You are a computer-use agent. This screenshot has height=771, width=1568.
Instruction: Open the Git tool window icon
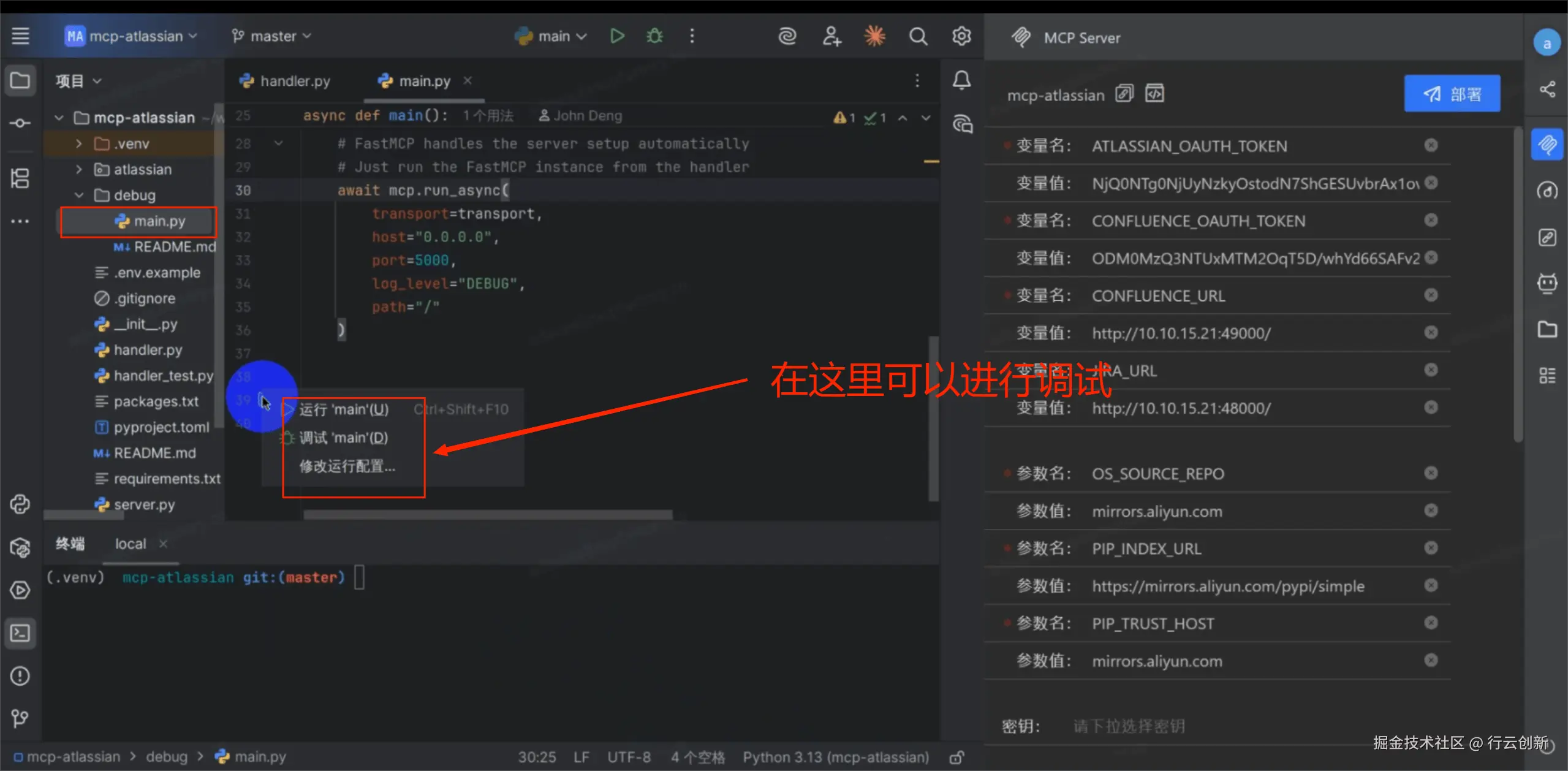pyautogui.click(x=20, y=718)
